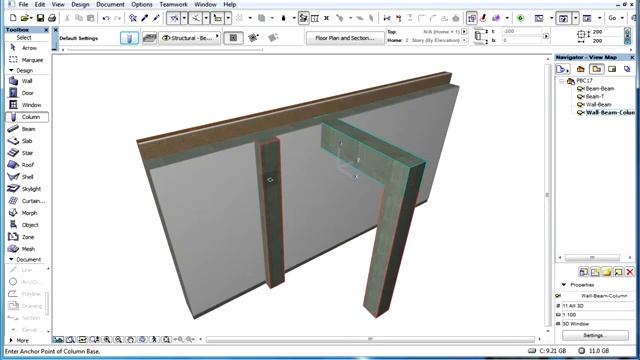Collapse the Properties section in Navigator
640x360 pixels.
[564, 285]
